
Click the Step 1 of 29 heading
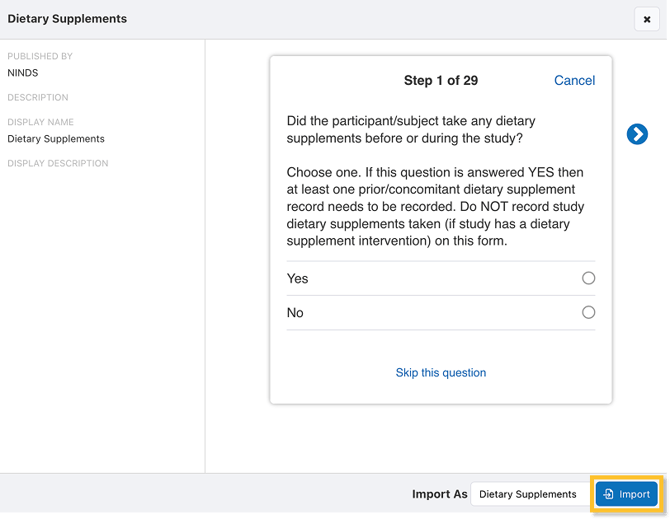(x=440, y=80)
